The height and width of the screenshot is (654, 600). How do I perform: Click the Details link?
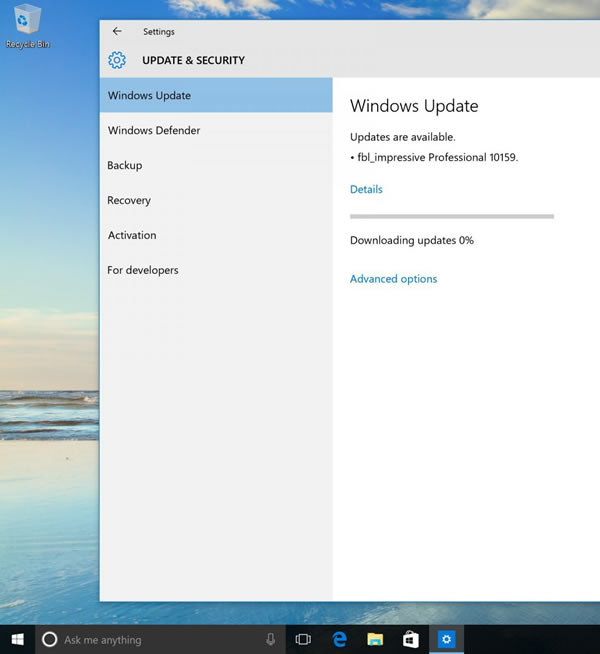(366, 189)
